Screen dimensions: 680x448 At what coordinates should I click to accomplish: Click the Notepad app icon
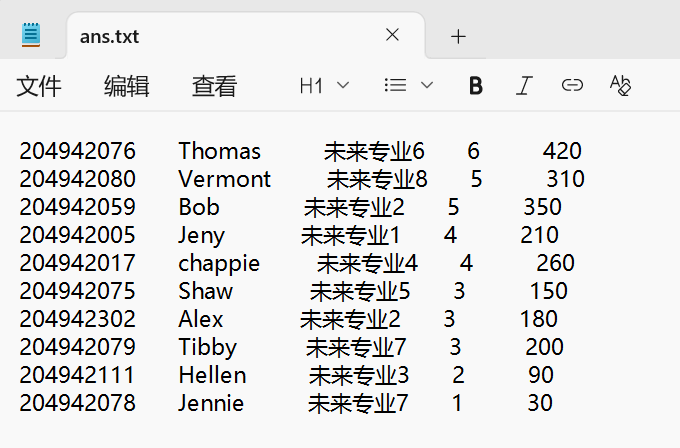tap(31, 35)
